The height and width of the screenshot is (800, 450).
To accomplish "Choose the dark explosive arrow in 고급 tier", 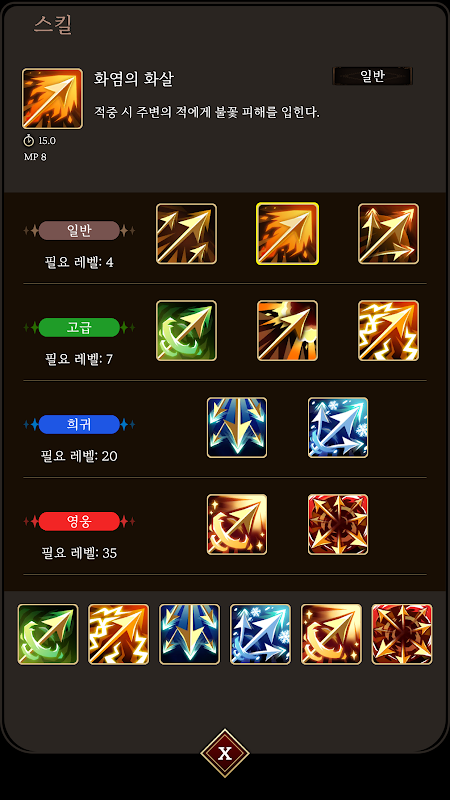I will pos(287,331).
